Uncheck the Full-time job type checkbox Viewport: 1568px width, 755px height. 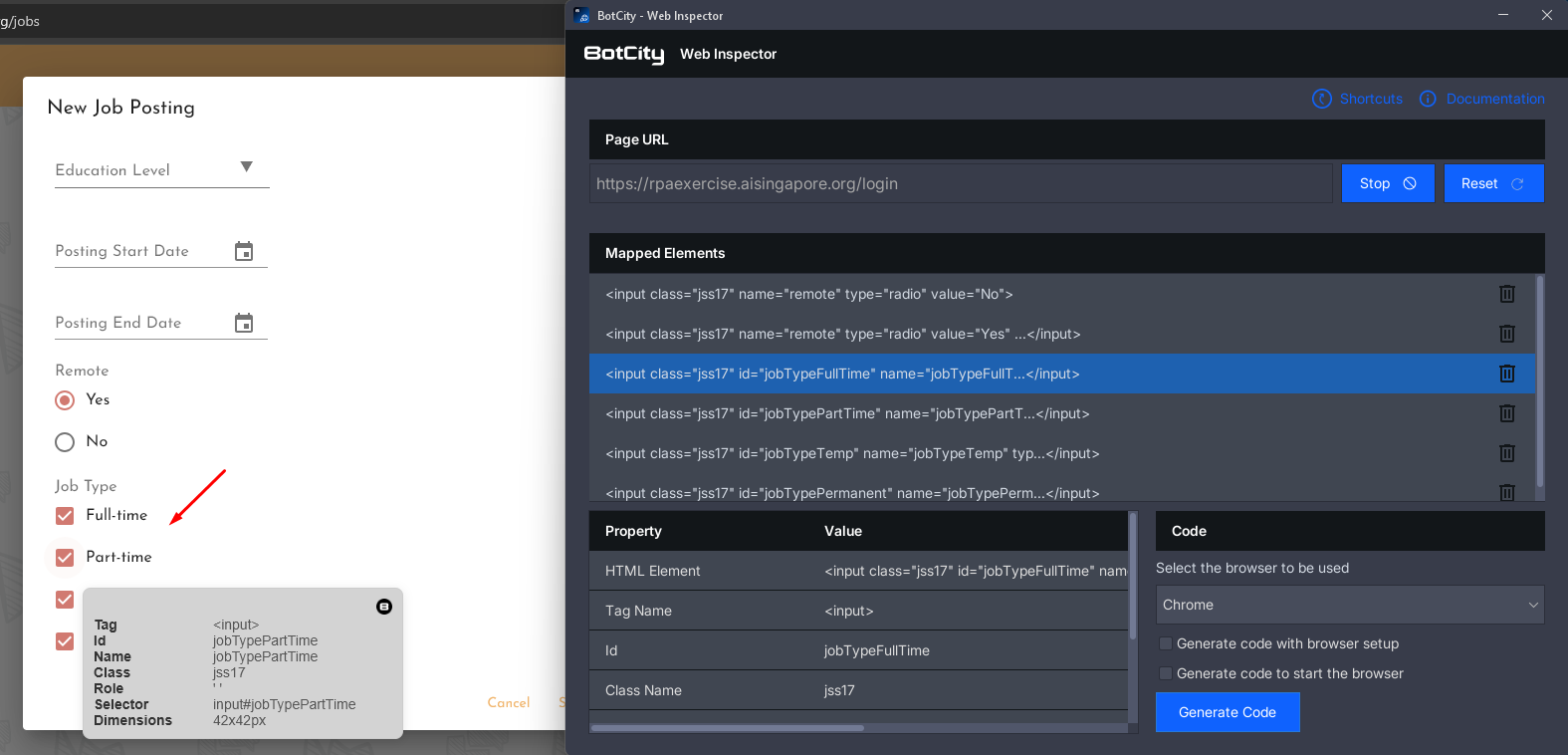(65, 516)
